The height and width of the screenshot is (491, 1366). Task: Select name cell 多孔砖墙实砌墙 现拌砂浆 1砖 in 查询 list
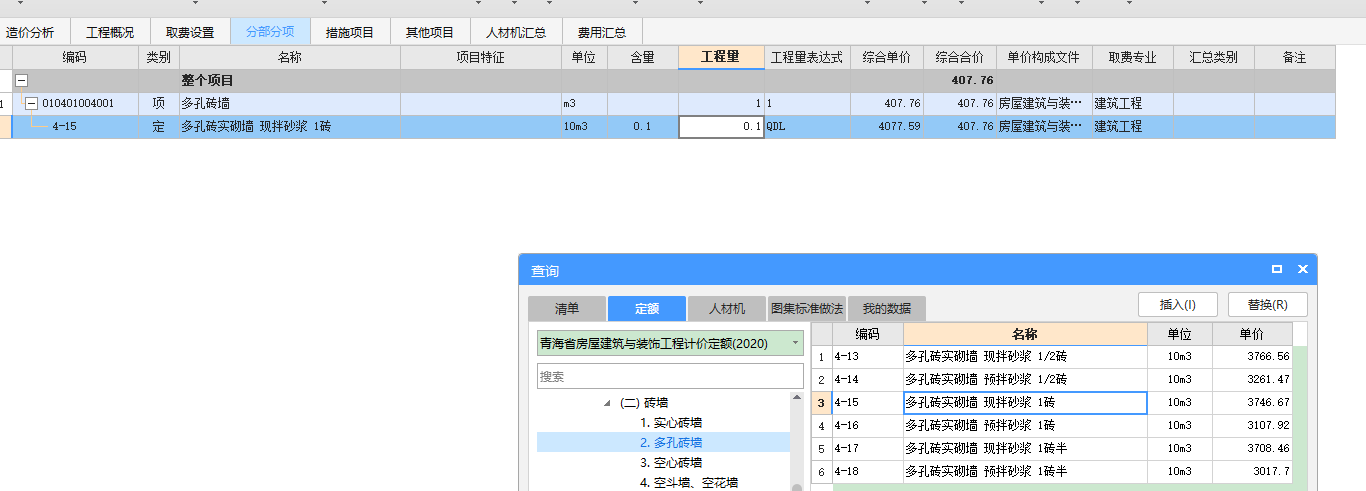(1025, 403)
